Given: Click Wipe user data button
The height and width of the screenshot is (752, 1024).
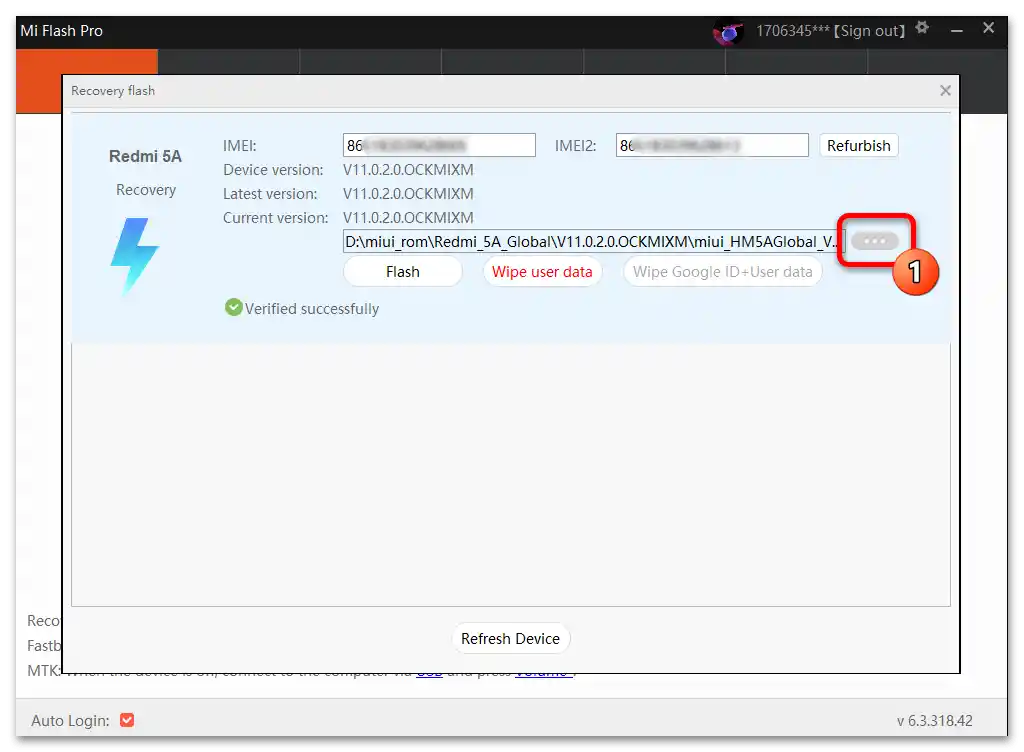Looking at the screenshot, I should tap(542, 272).
